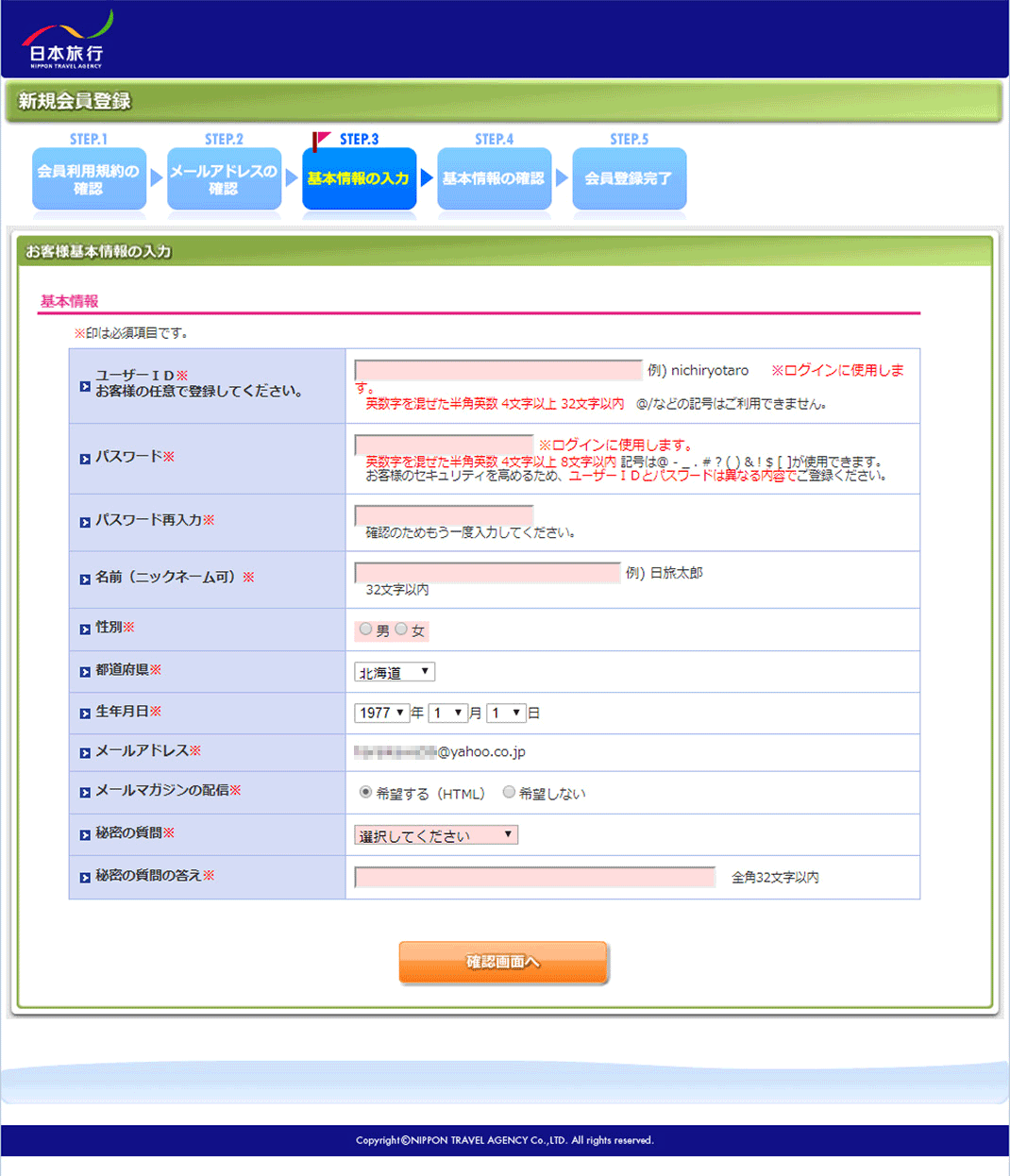Viewport: 1010px width, 1176px height.
Task: Open the prefecture dropdown showing 北海道
Action: pyautogui.click(x=394, y=672)
